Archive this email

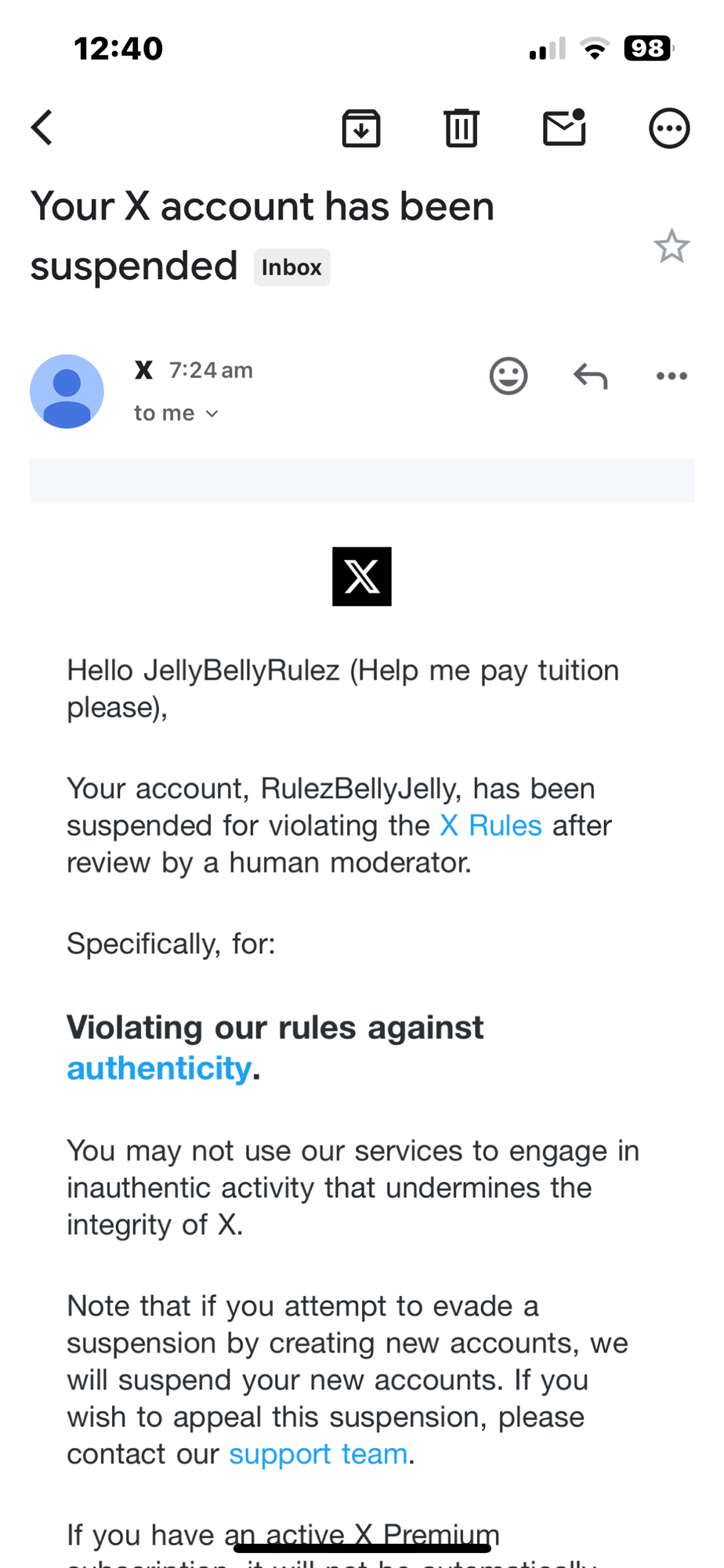(x=361, y=128)
